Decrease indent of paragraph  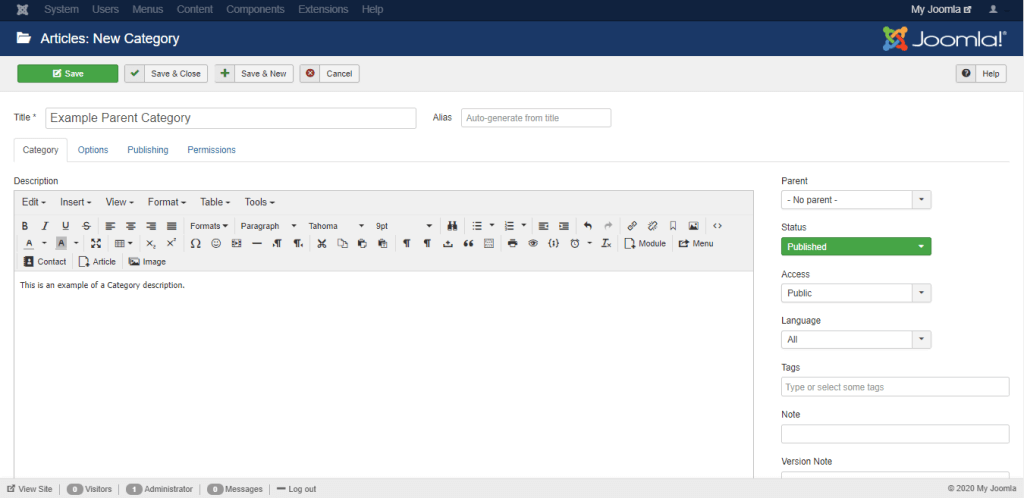(x=543, y=226)
